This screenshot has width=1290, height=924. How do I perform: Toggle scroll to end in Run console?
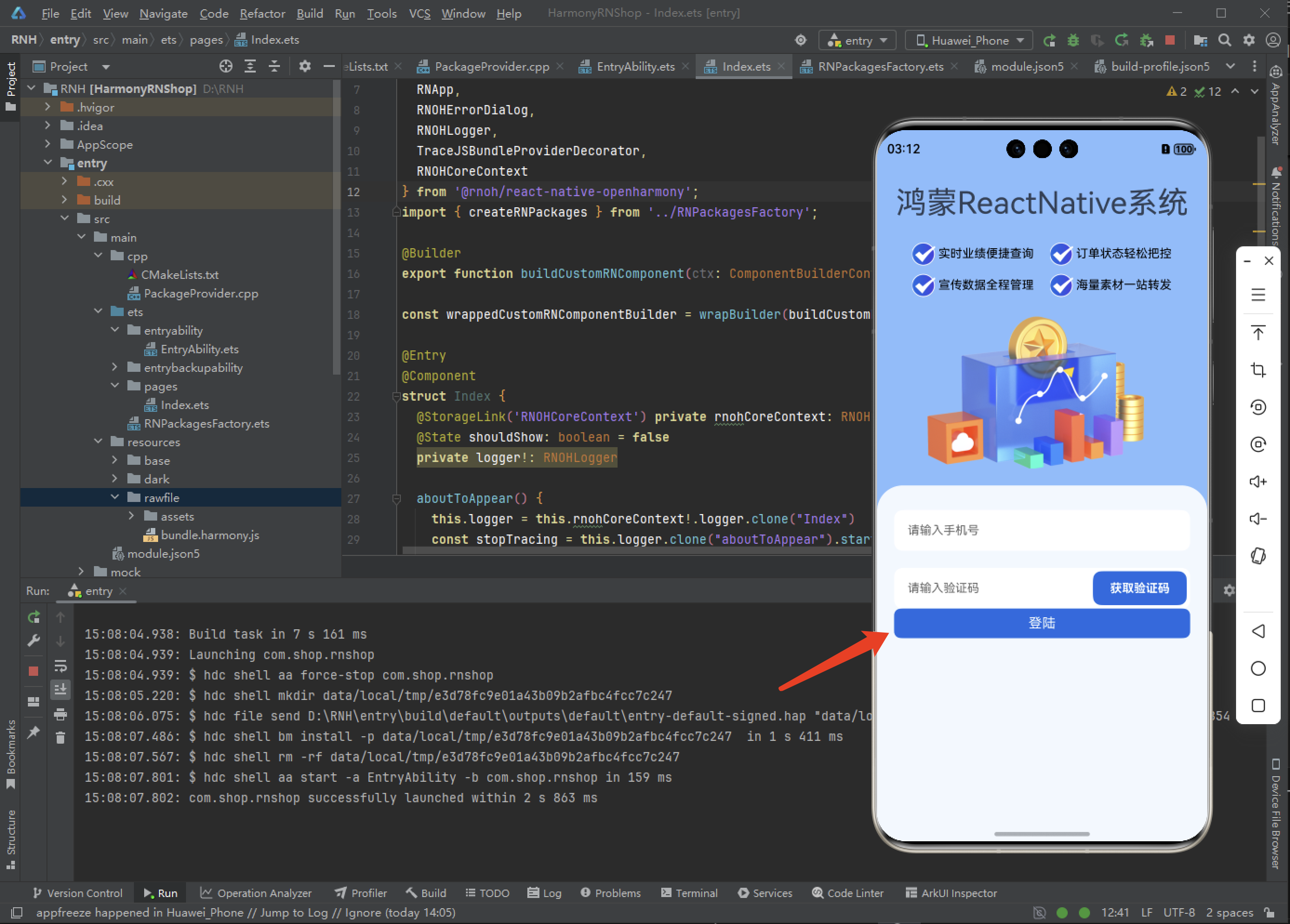pos(60,690)
